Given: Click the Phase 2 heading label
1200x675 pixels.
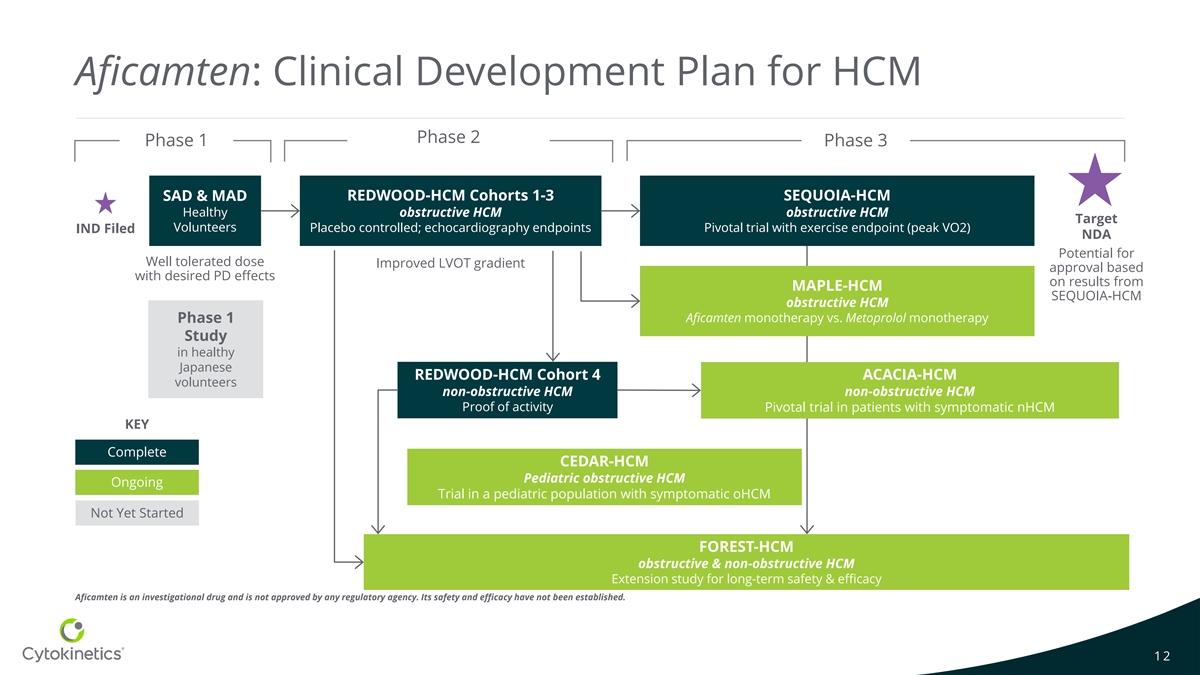Looking at the screenshot, I should pos(448,137).
